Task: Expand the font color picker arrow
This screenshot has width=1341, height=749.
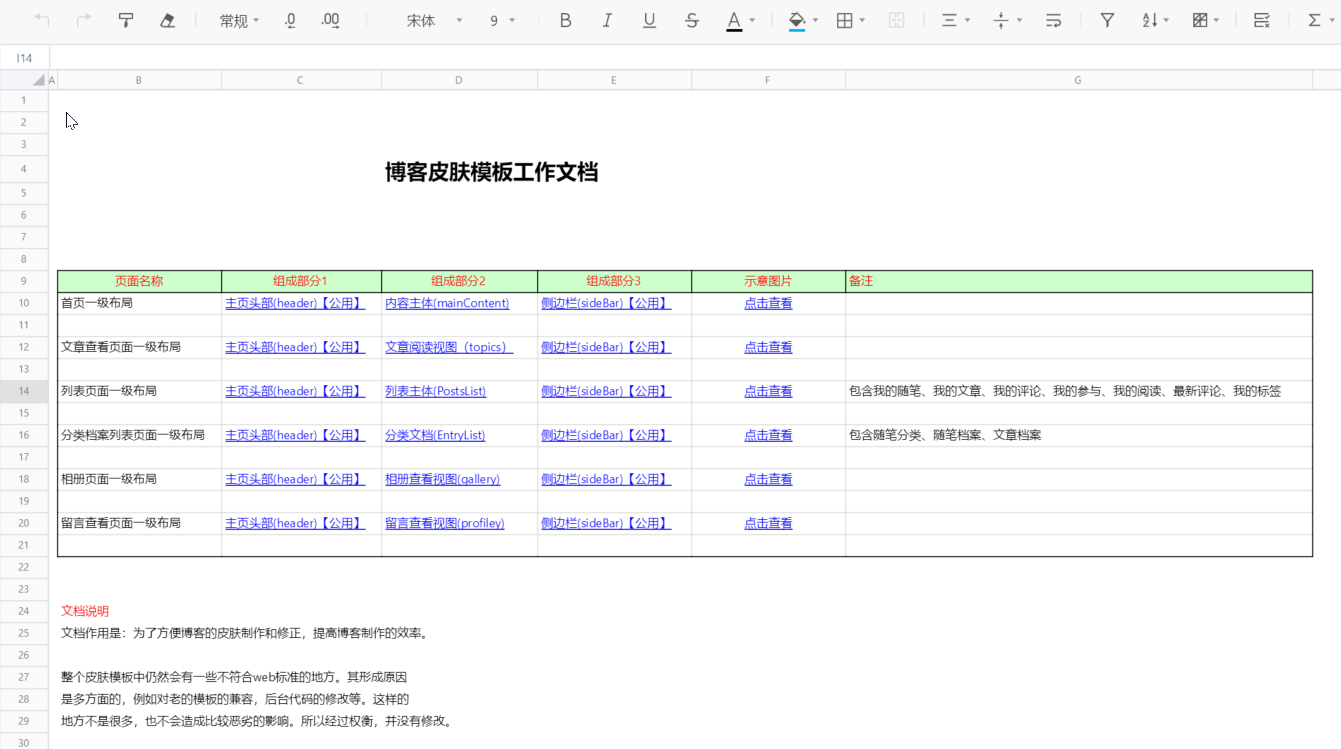Action: point(752,20)
